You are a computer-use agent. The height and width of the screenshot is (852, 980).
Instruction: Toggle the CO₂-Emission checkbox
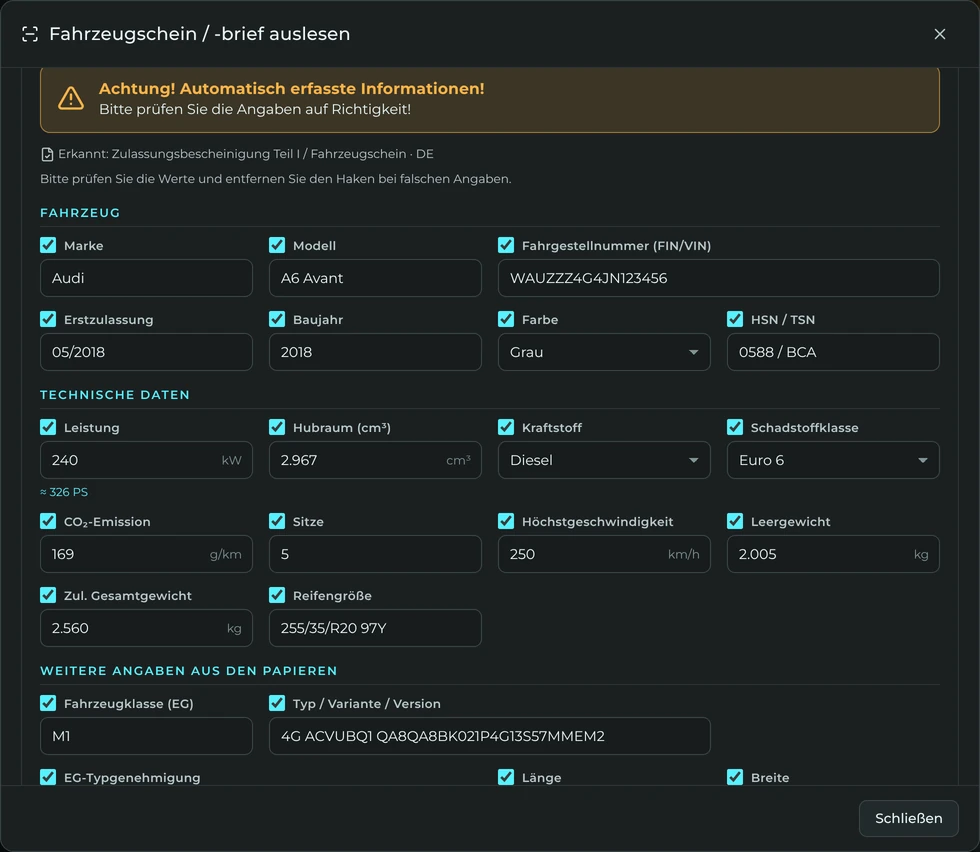pos(48,521)
